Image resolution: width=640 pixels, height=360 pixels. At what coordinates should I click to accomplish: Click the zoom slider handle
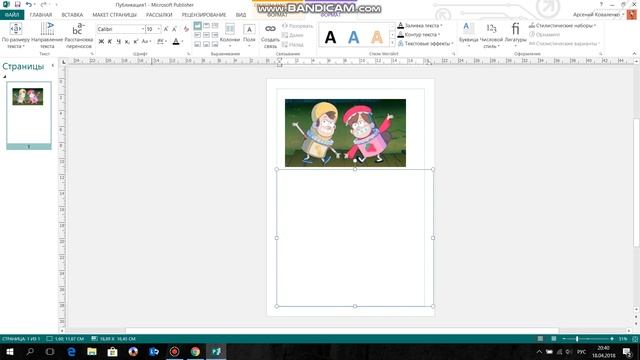[577, 339]
